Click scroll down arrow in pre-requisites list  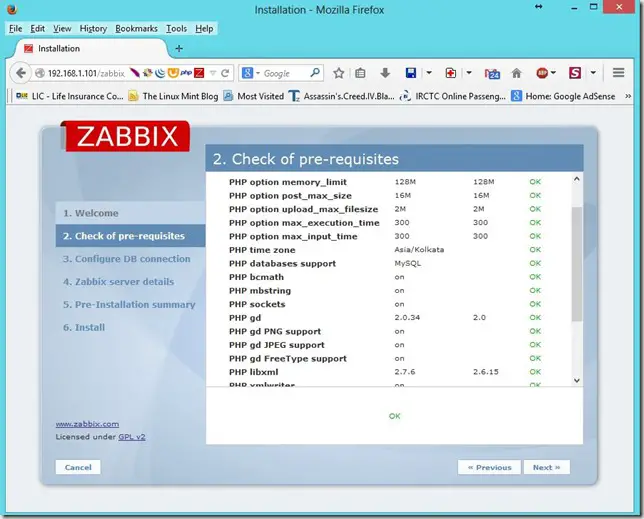coord(577,380)
